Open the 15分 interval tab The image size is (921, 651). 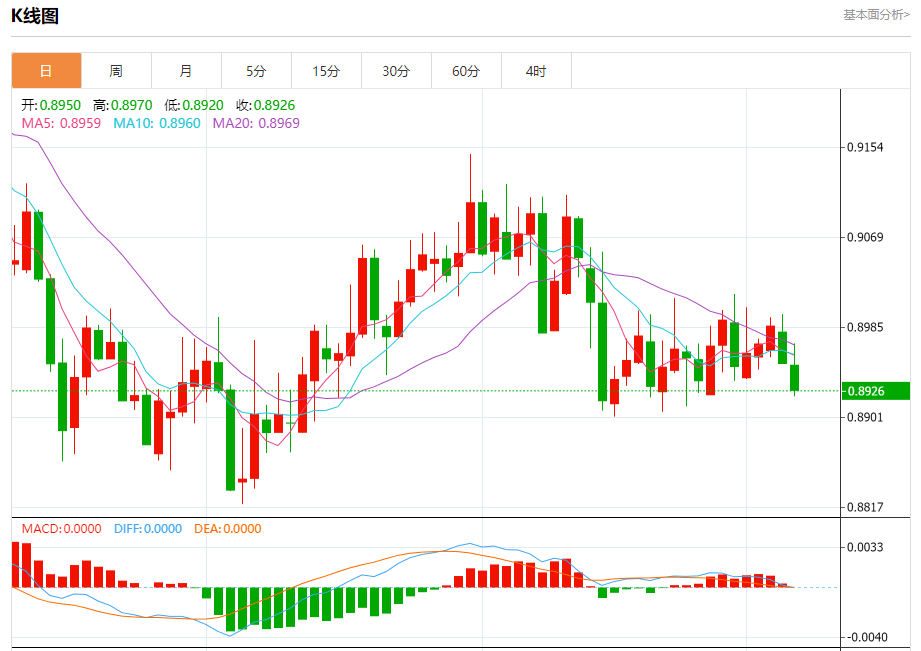tap(326, 71)
